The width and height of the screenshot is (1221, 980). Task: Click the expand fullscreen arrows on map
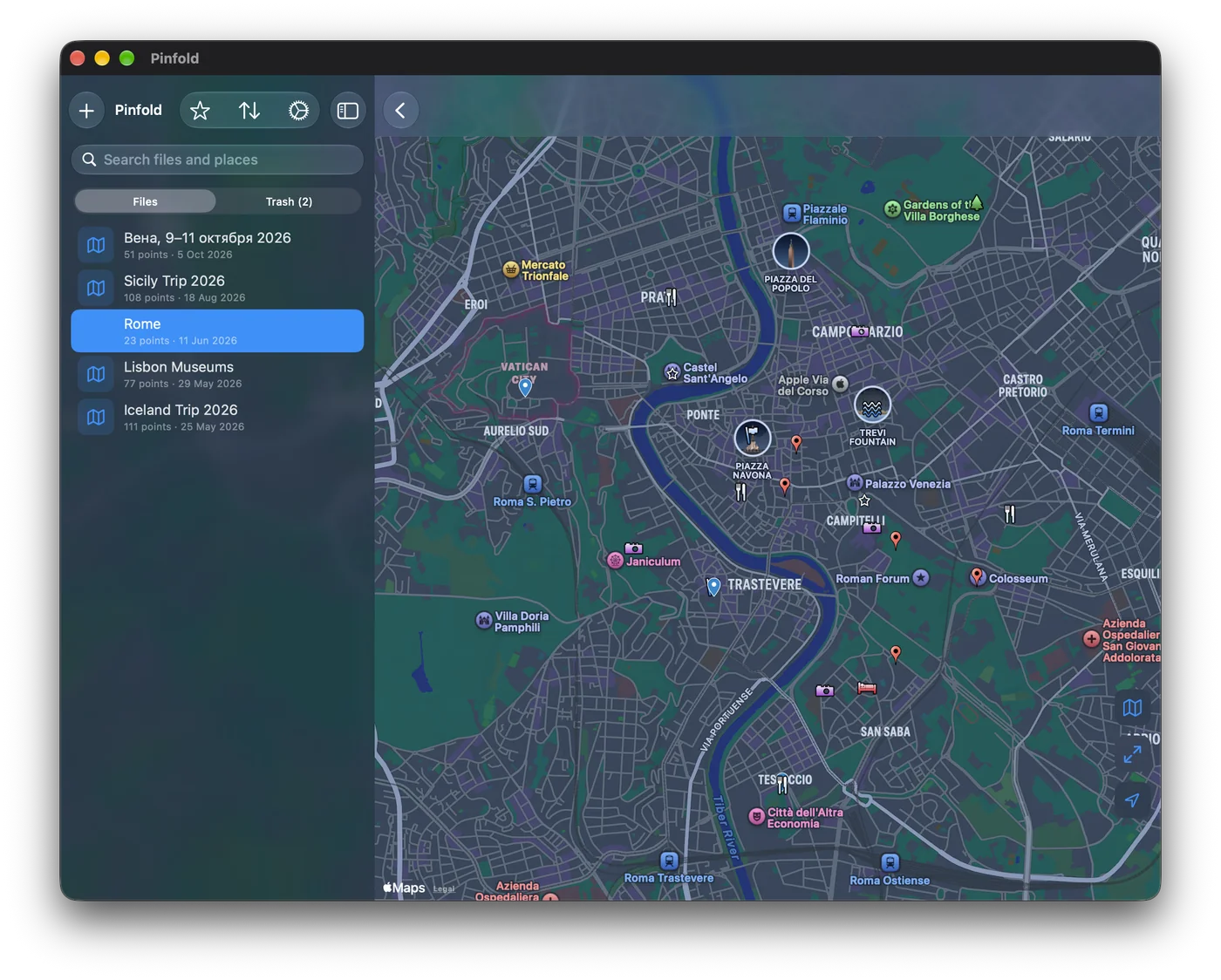tap(1132, 754)
